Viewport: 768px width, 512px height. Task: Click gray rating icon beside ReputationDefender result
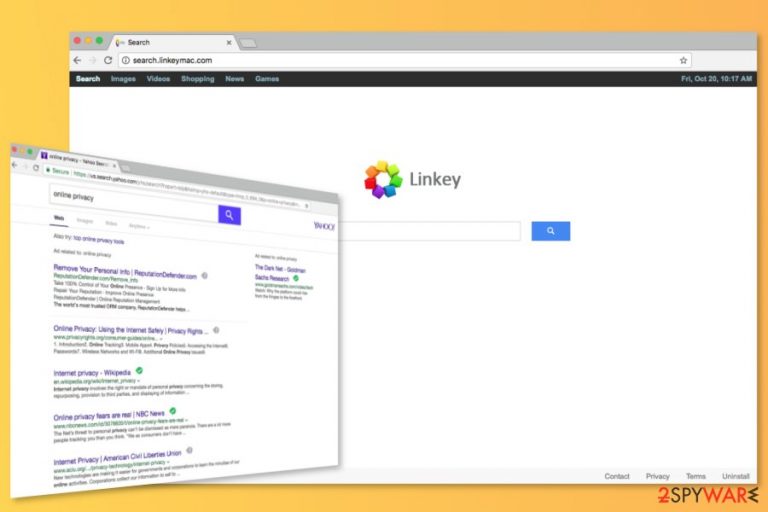(205, 276)
